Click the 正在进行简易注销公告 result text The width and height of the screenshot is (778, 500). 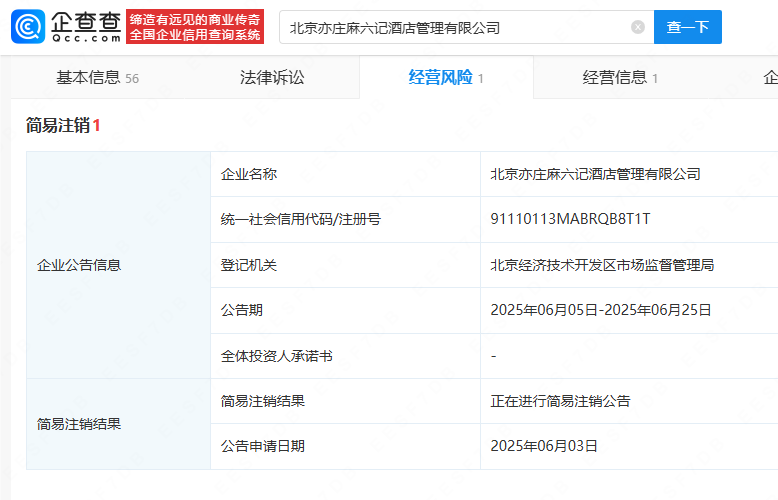pyautogui.click(x=560, y=401)
